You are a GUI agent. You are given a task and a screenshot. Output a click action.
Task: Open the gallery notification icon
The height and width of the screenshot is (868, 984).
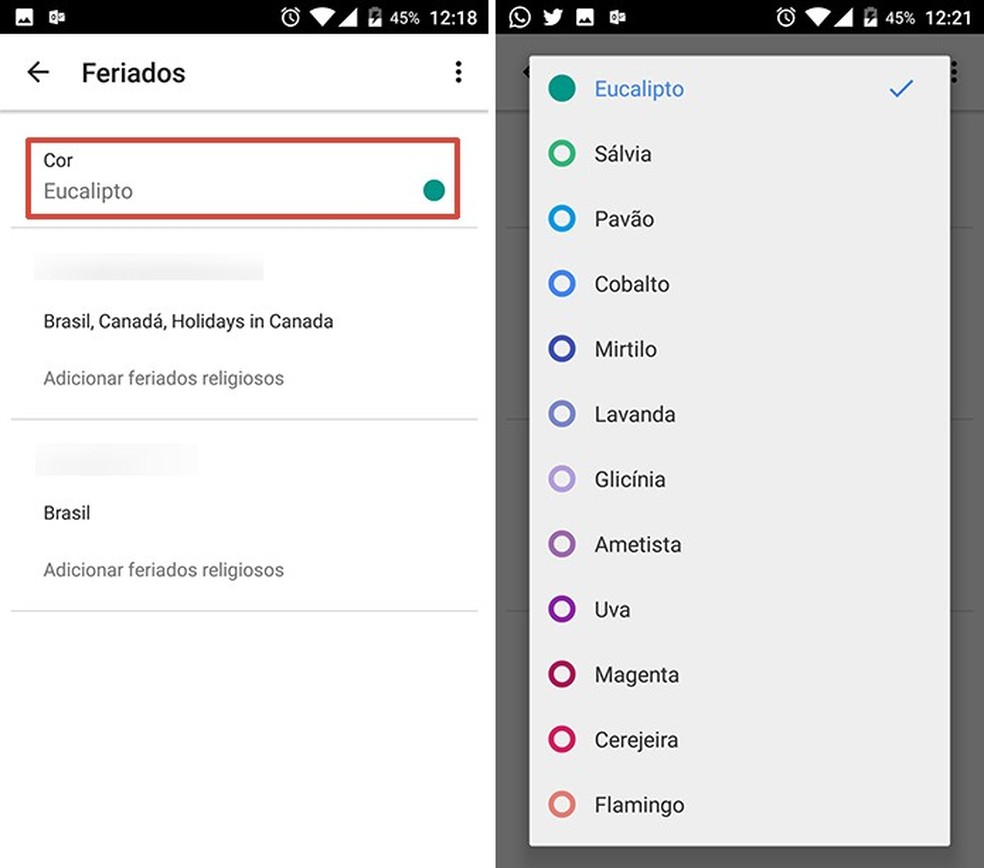pos(586,17)
